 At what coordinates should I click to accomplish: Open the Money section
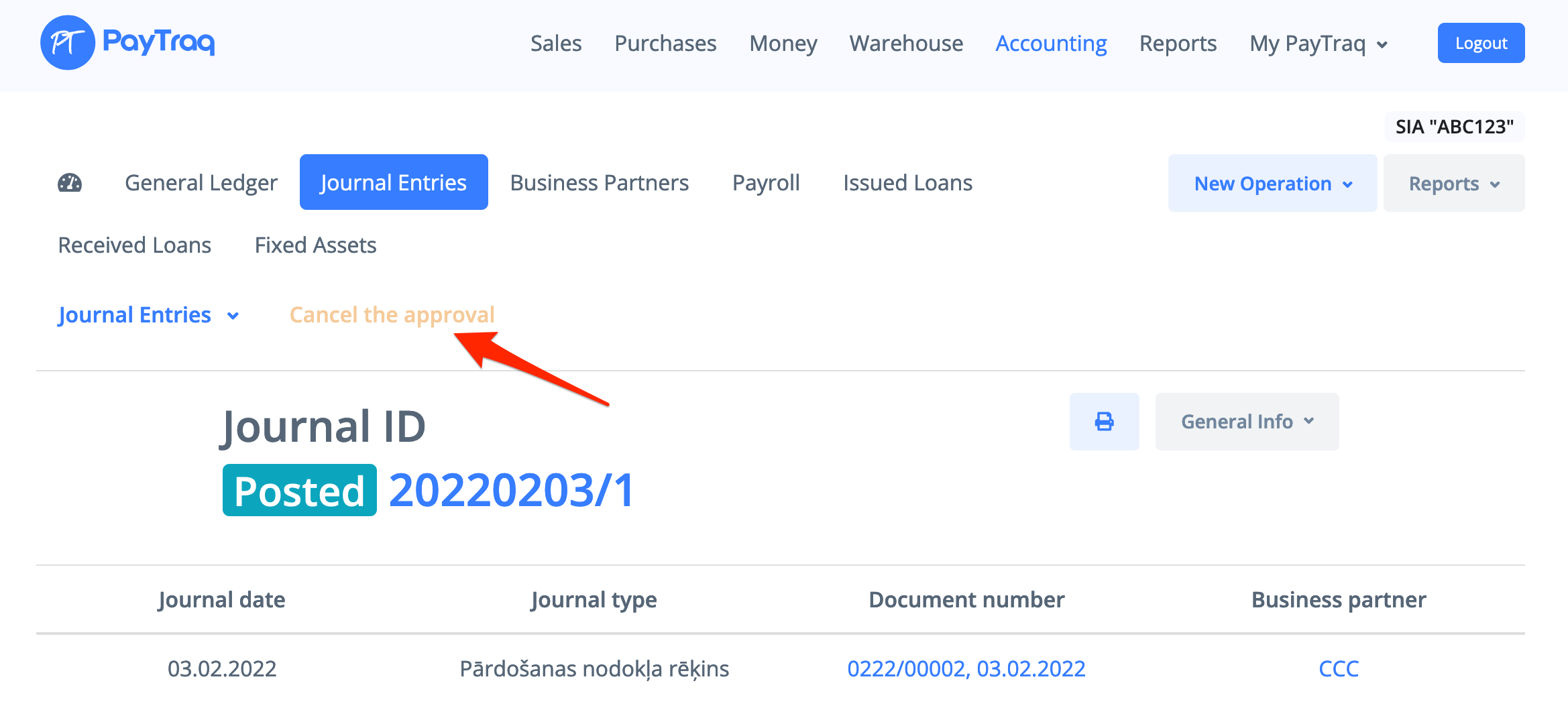pyautogui.click(x=783, y=44)
